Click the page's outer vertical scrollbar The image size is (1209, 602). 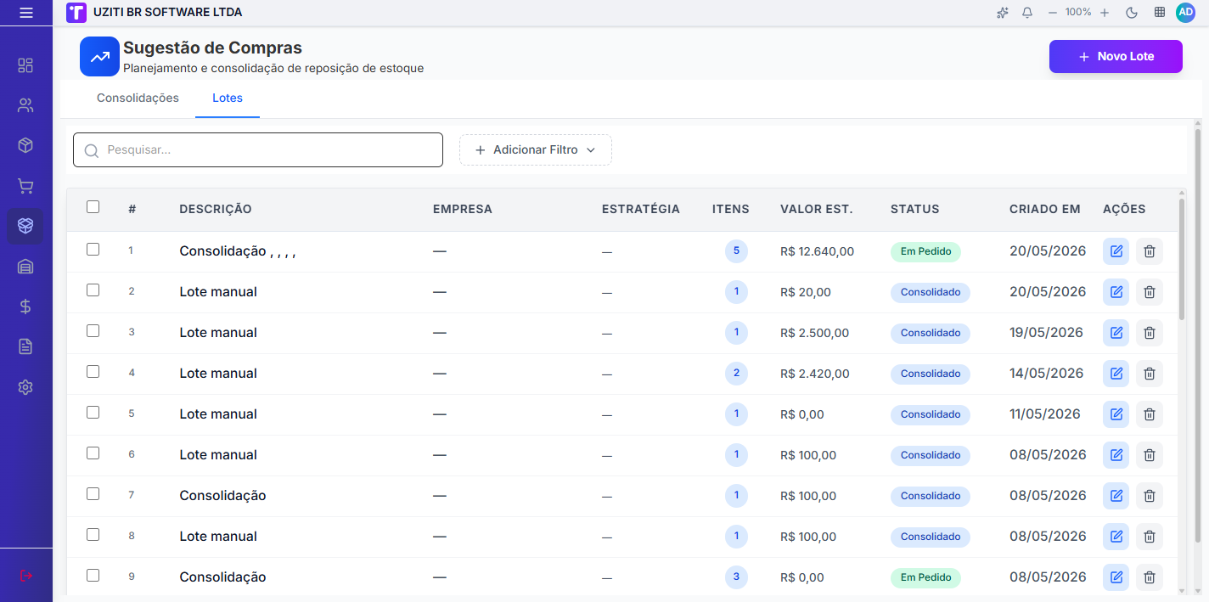1197,335
